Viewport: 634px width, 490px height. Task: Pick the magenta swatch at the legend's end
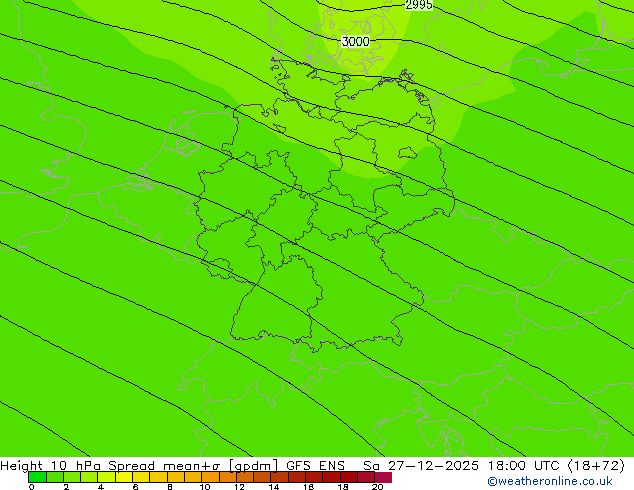click(x=383, y=477)
